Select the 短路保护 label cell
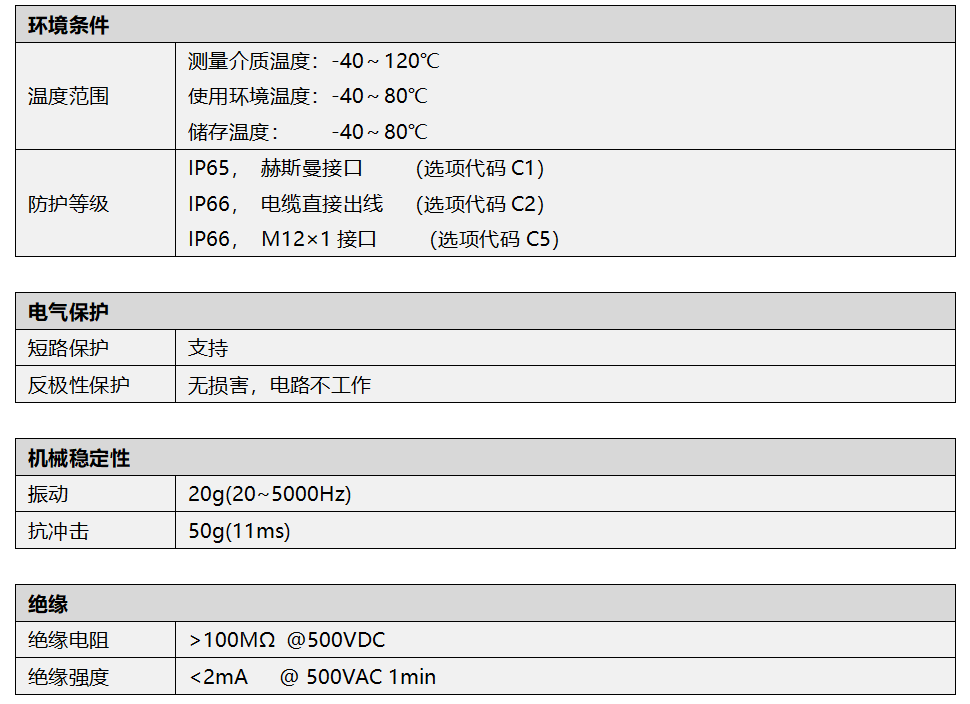970x704 pixels. click(68, 349)
